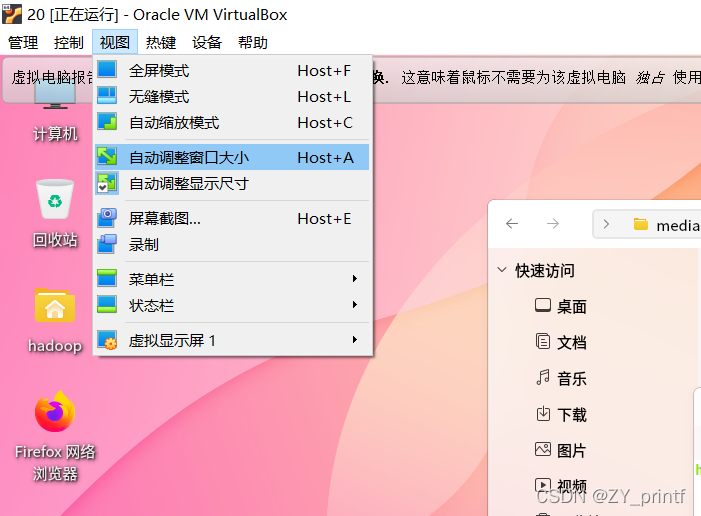Click the 下载 label in sidebar

(572, 414)
